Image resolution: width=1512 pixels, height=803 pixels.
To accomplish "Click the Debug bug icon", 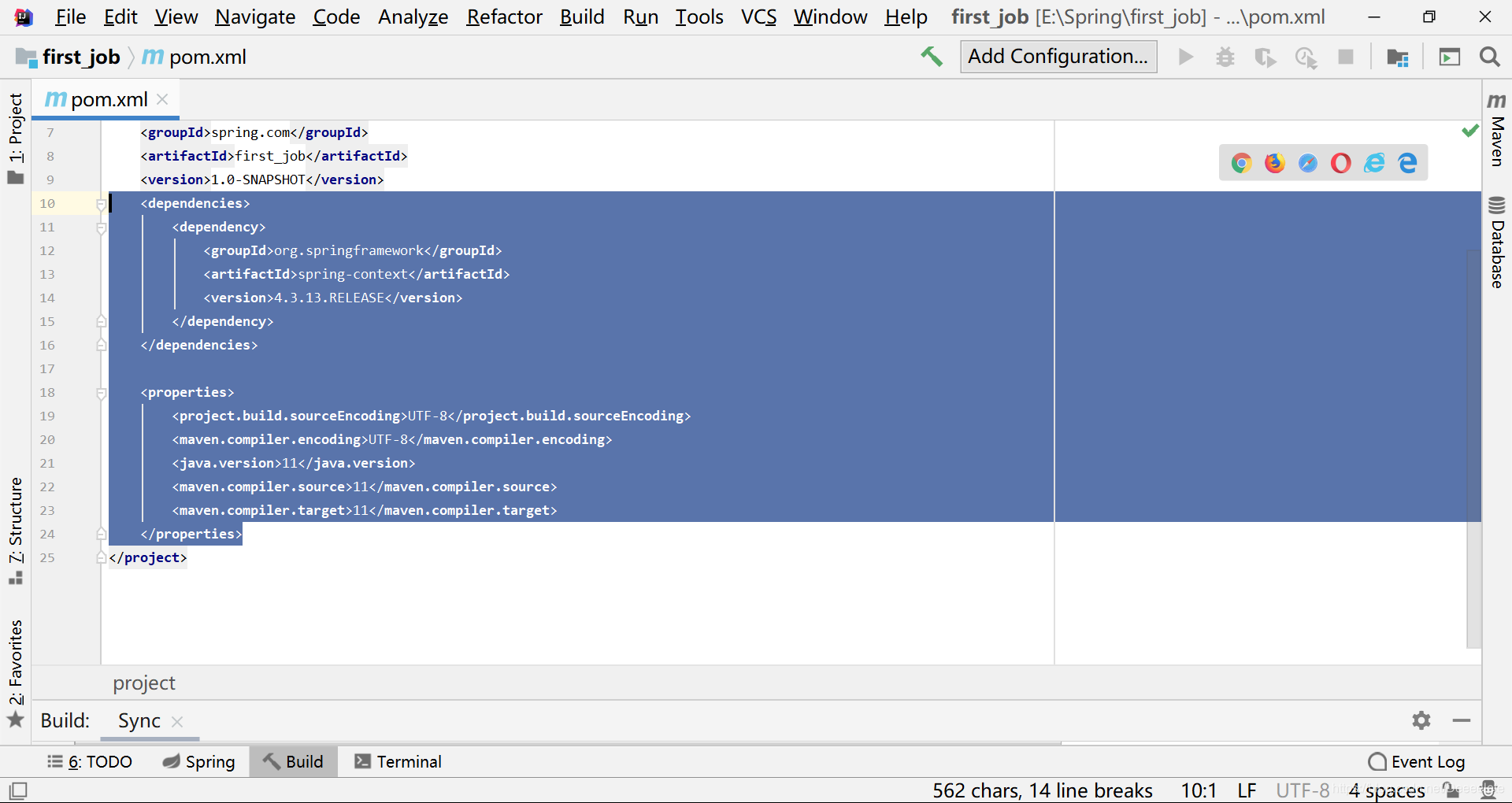I will [x=1225, y=57].
